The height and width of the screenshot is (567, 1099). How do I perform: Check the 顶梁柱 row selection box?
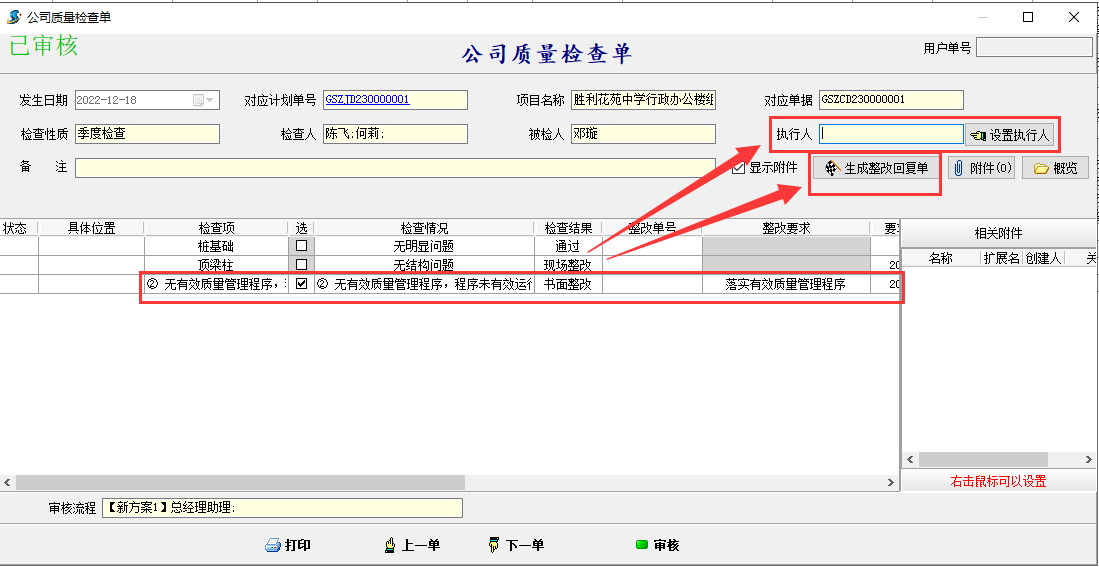pos(301,265)
